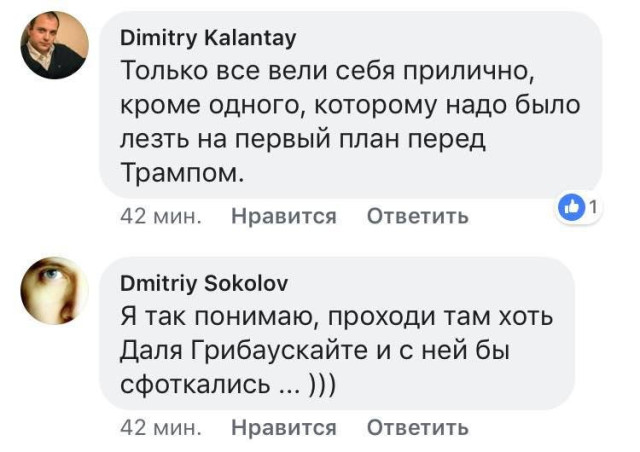Image resolution: width=640 pixels, height=452 pixels.
Task: Reply to Dimitry Kalantay with Ответить
Action: pyautogui.click(x=417, y=216)
